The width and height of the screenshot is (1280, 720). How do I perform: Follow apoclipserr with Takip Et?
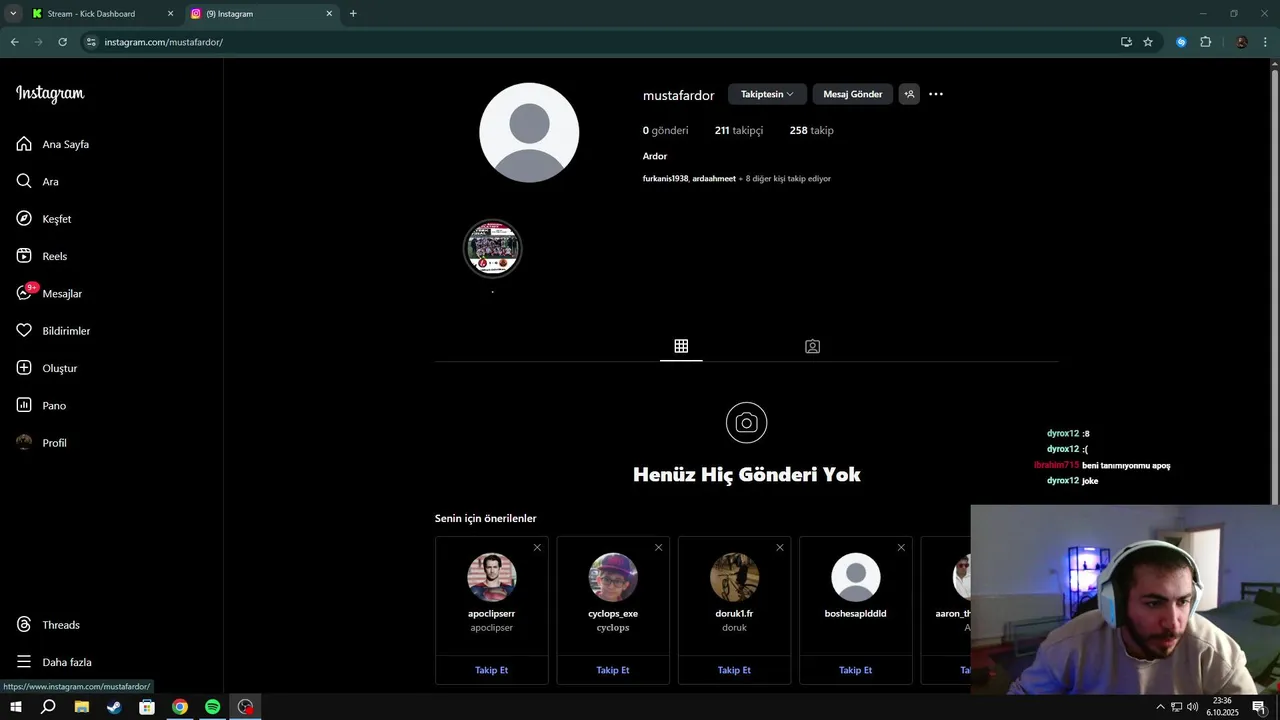tap(491, 670)
